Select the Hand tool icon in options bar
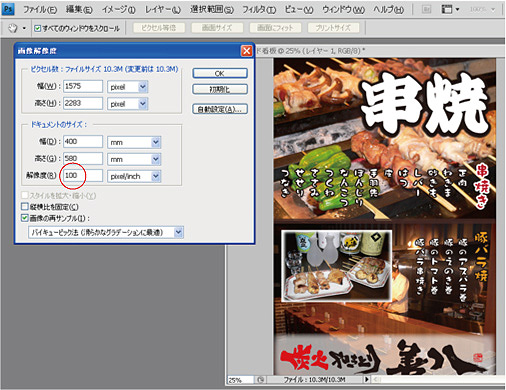The height and width of the screenshot is (390, 506). click(13, 28)
